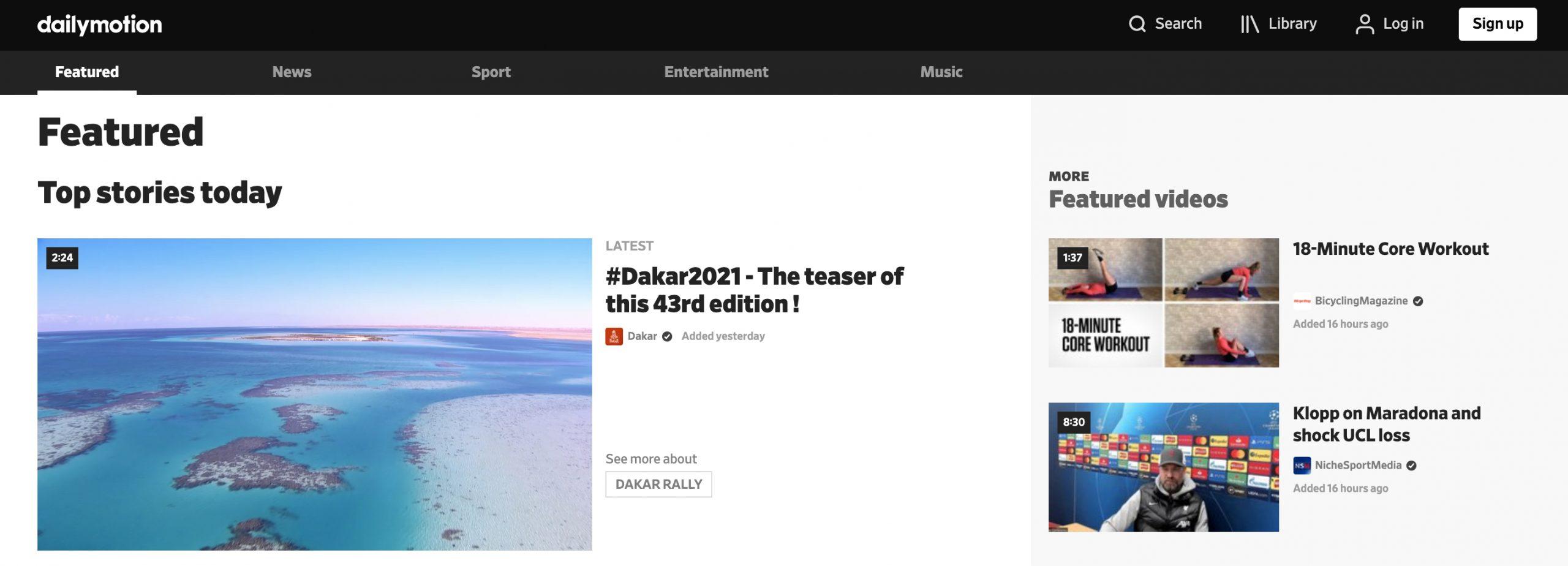This screenshot has height=566, width=1568.
Task: Click the dailymotion logo
Action: click(99, 25)
